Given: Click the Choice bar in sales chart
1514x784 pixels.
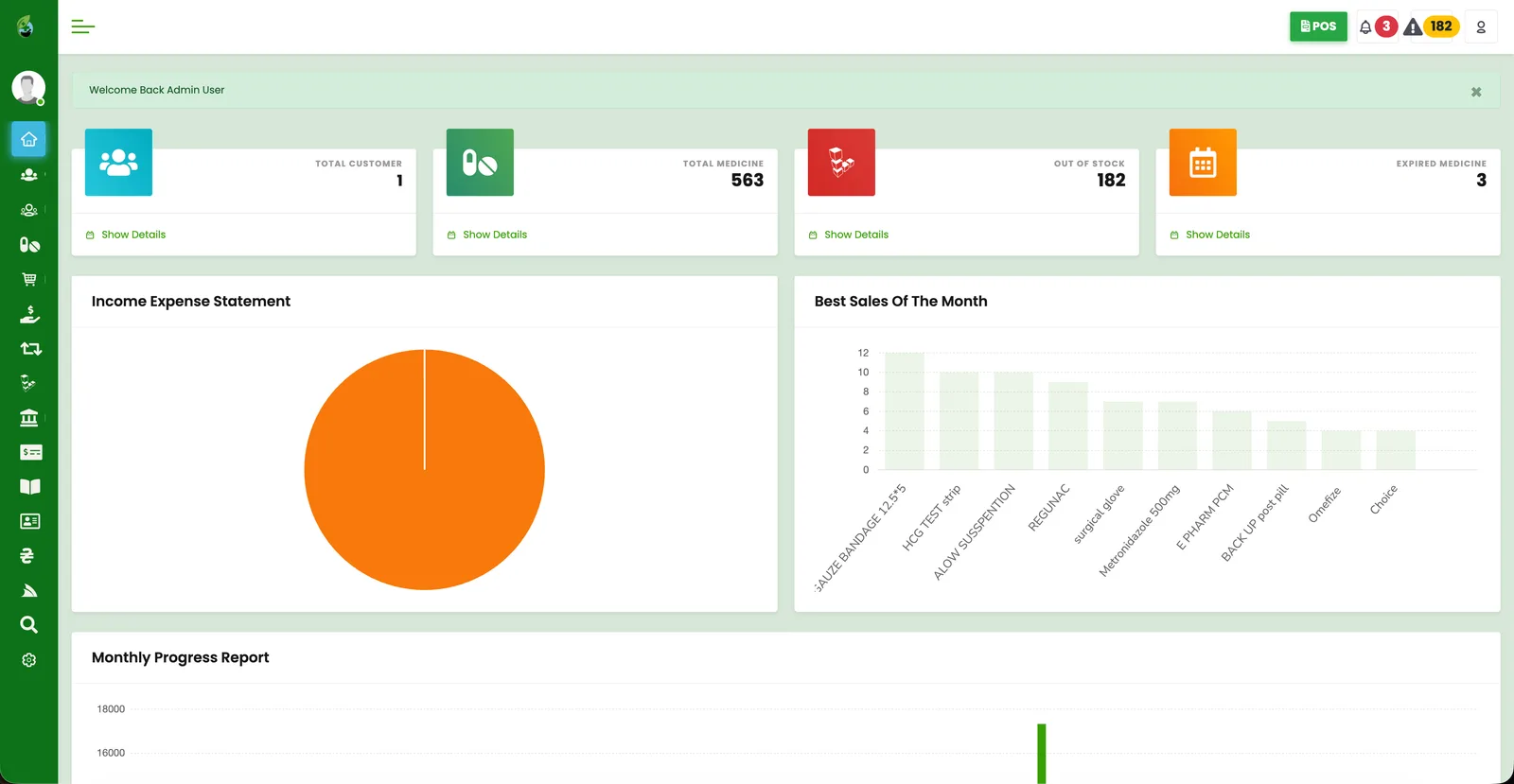Looking at the screenshot, I should click(1396, 450).
